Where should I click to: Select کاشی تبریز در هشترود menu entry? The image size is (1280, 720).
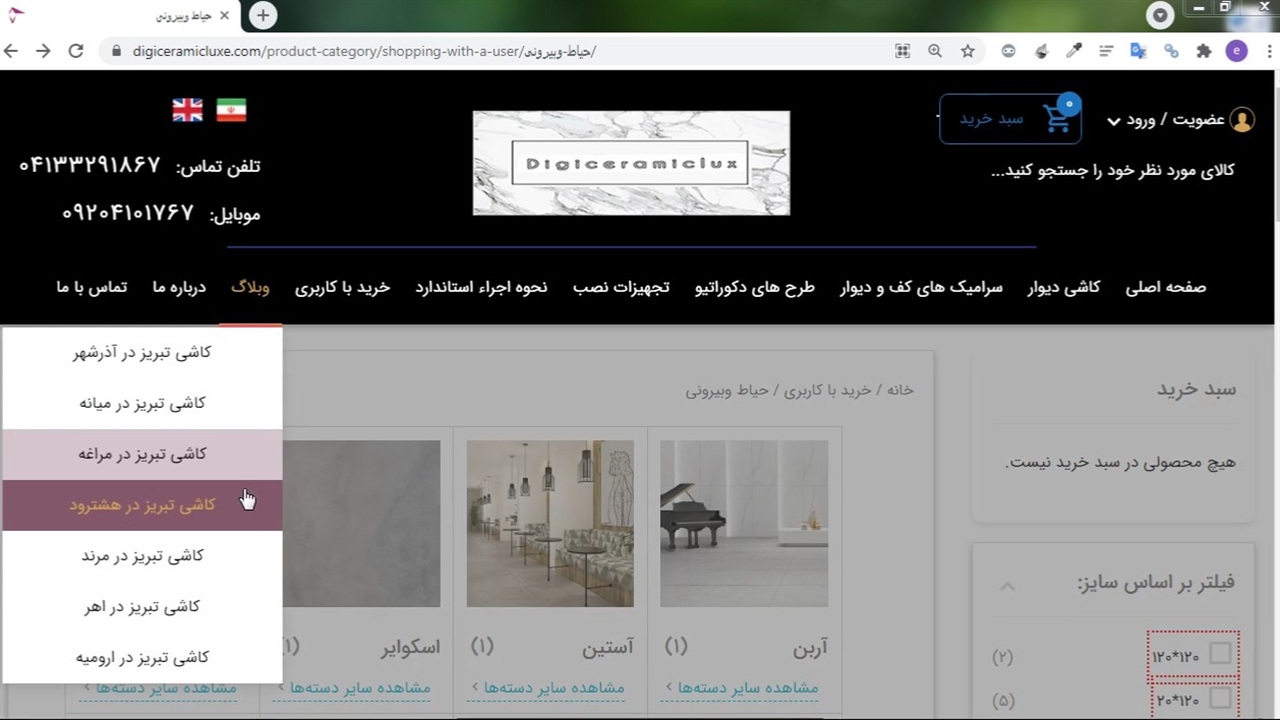[142, 505]
